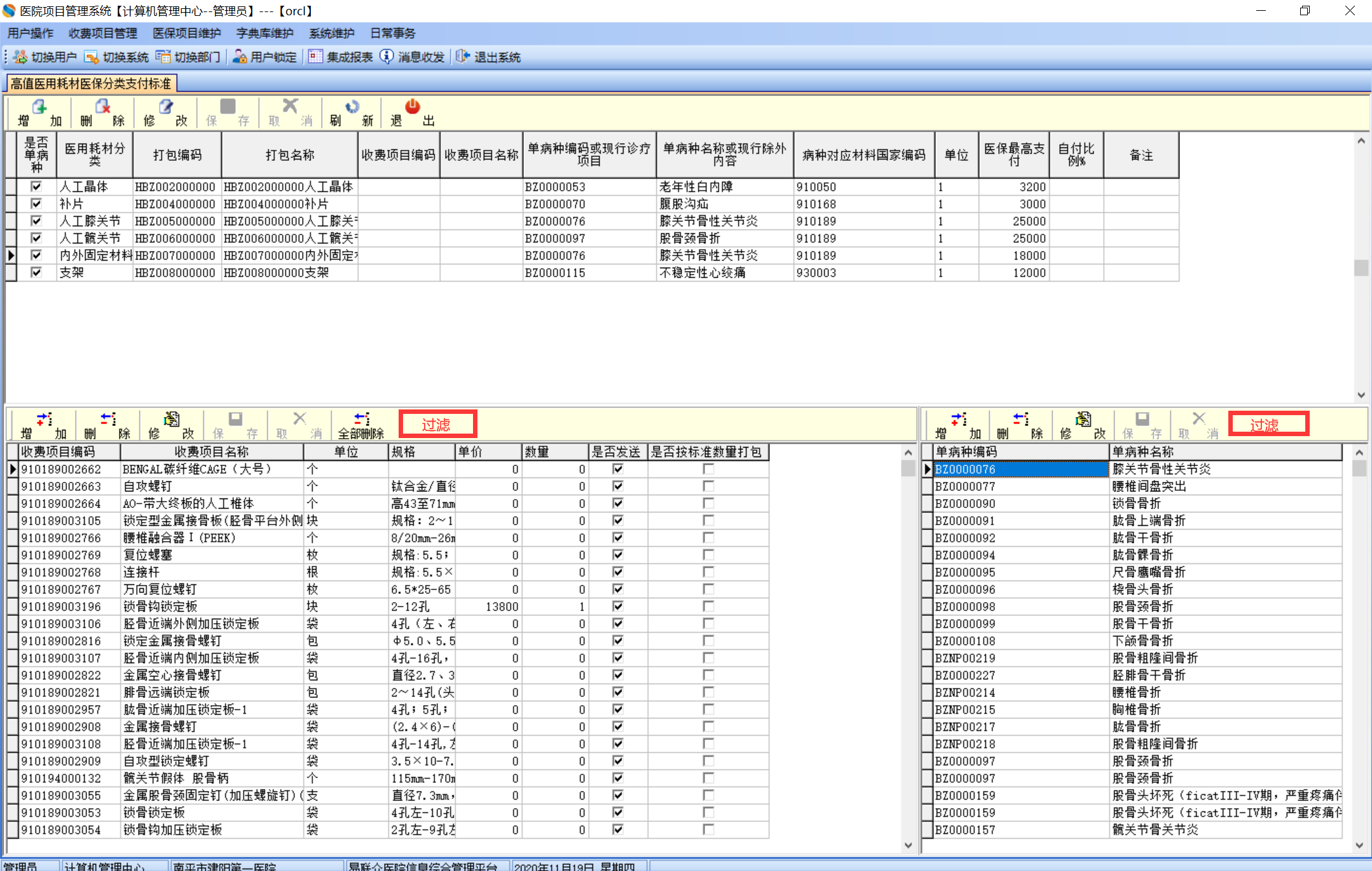Open 集成报表 integrated reports

(x=341, y=57)
